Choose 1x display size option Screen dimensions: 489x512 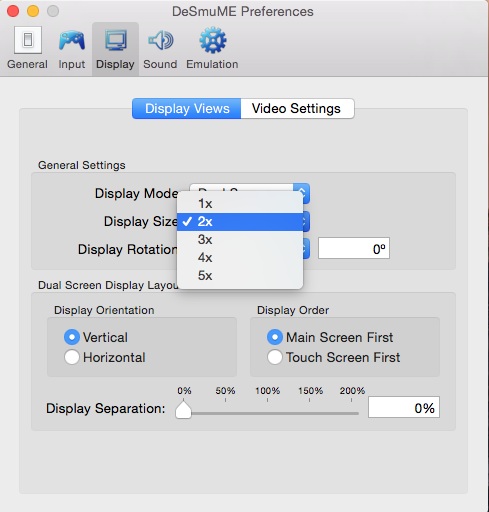[x=240, y=203]
